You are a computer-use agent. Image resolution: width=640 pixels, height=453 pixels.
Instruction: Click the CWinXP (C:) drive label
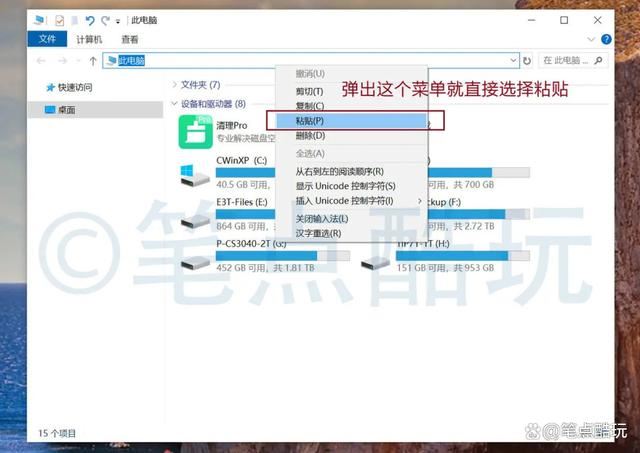[241, 160]
